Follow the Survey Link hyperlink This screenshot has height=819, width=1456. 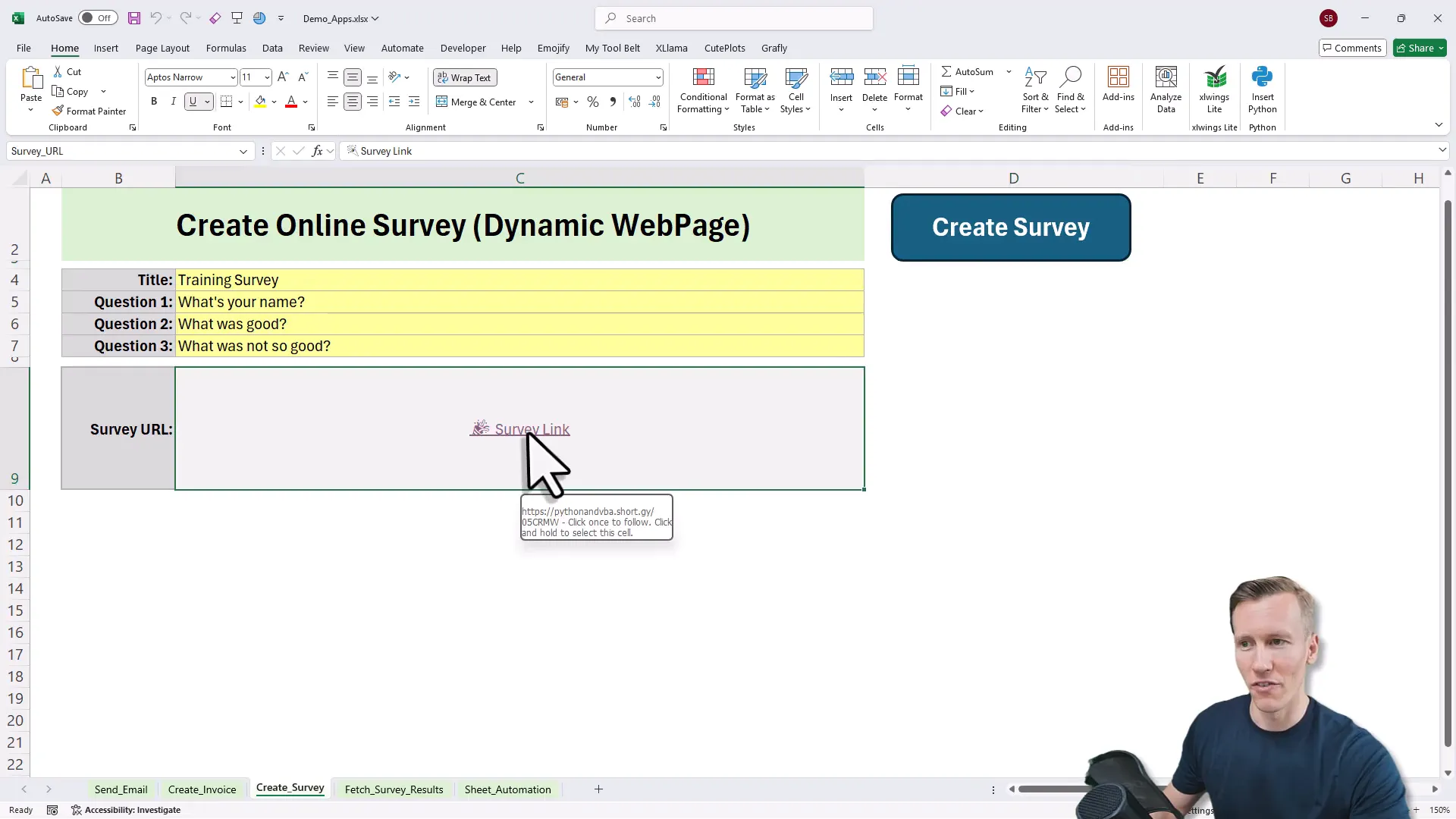(531, 428)
